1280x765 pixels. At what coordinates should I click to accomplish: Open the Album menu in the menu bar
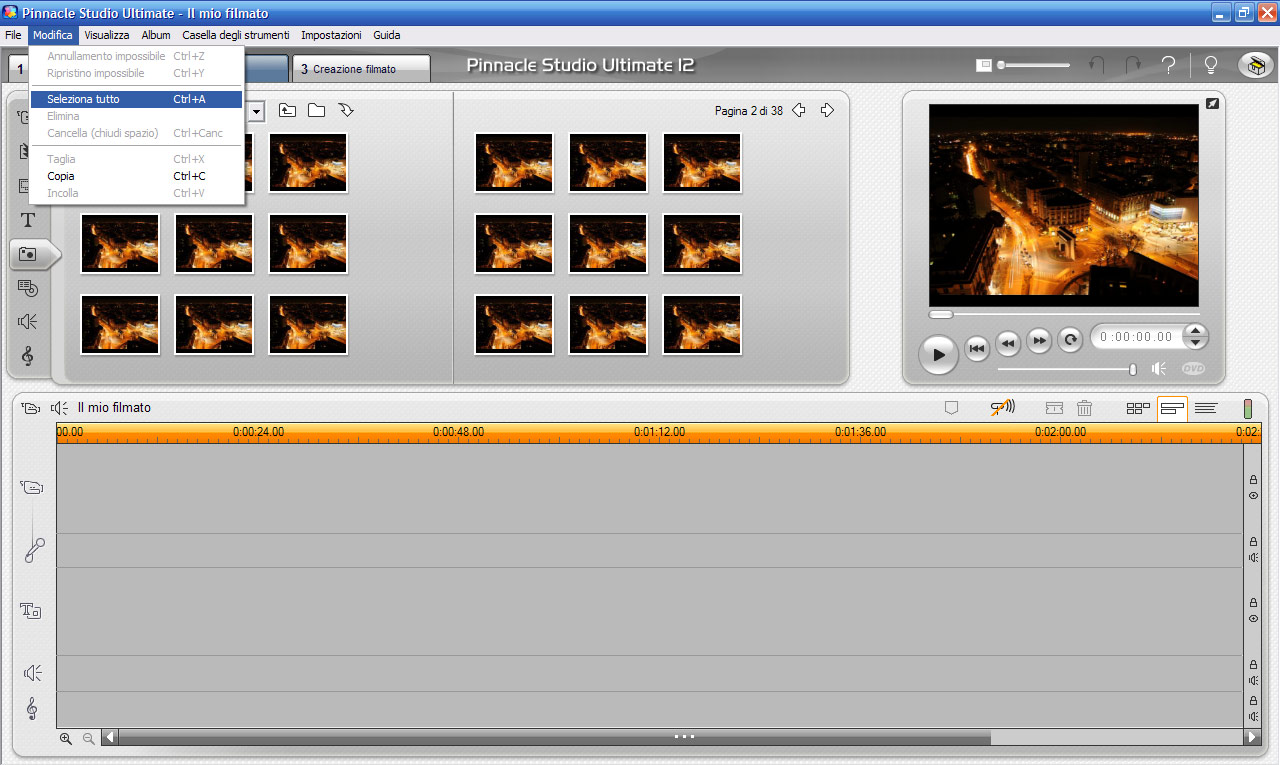point(156,35)
